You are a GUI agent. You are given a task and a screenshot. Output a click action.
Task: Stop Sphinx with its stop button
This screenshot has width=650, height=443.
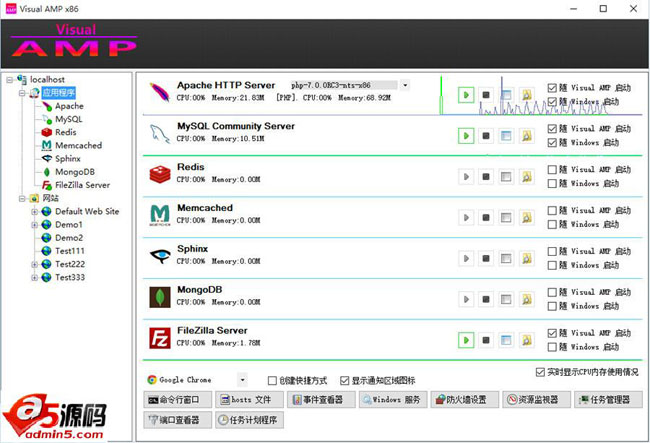click(486, 258)
